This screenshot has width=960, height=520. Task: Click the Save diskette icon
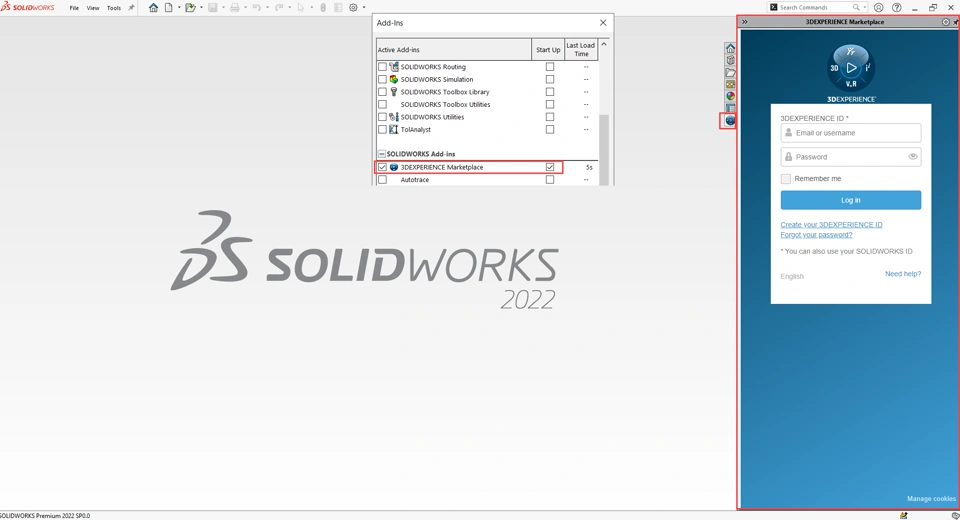(212, 7)
